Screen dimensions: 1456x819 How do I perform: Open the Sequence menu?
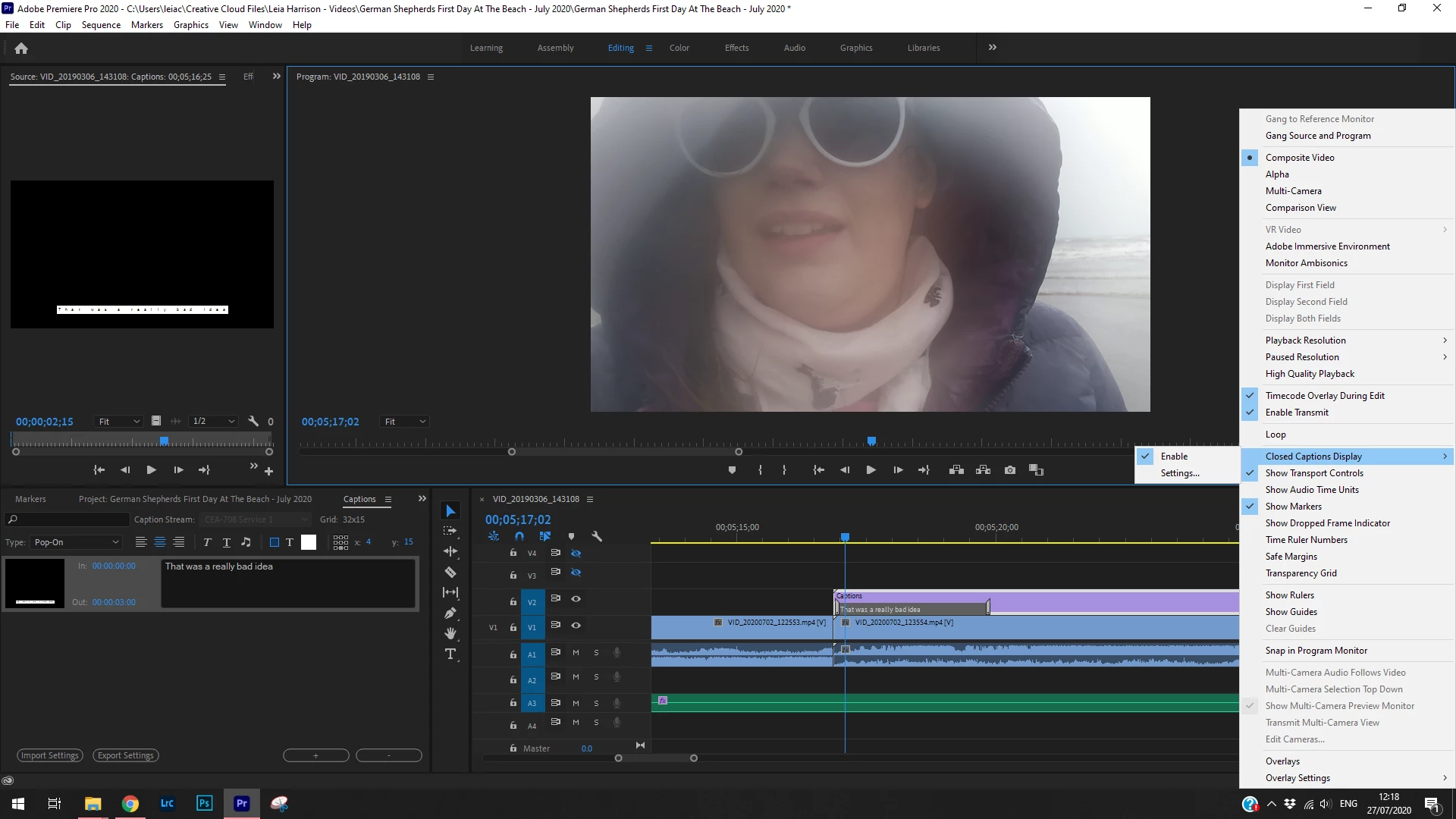101,25
